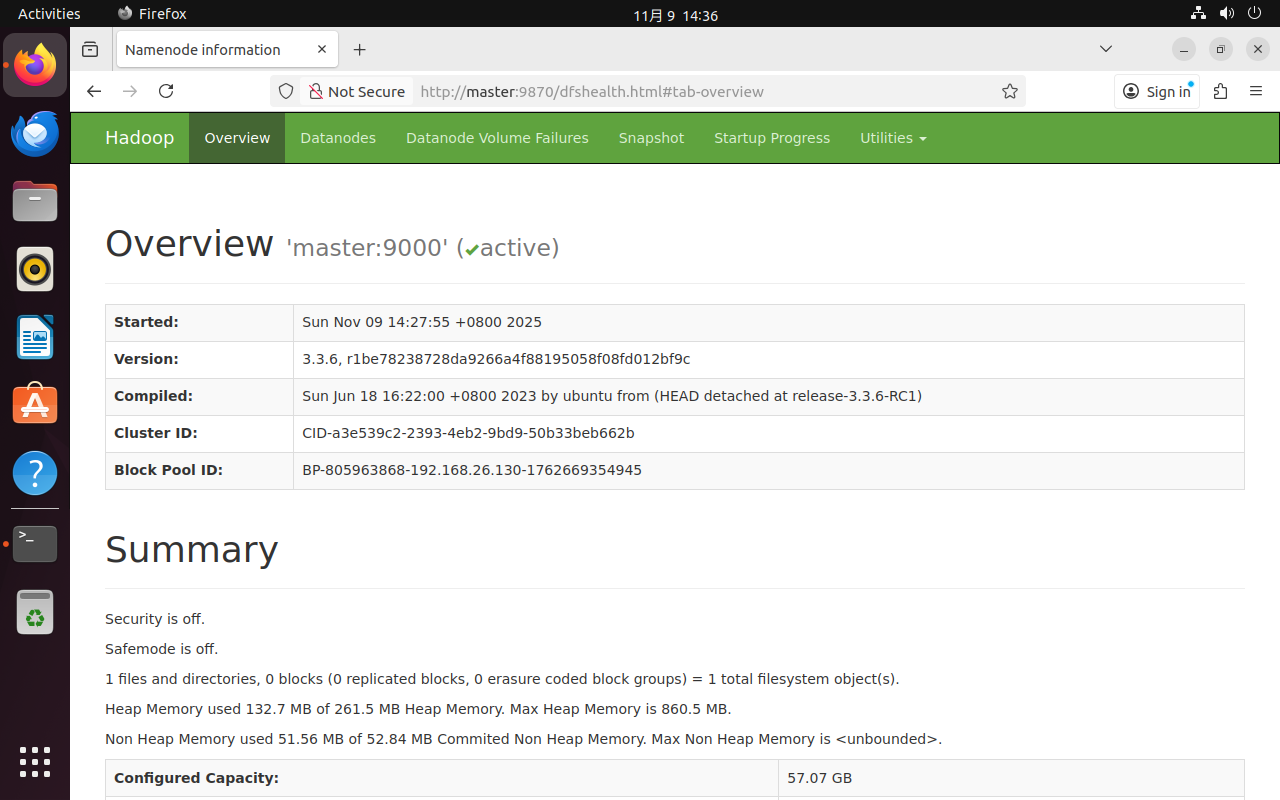Screen dimensions: 1280x800
Task: View the Startup Progress tab
Action: tap(772, 138)
